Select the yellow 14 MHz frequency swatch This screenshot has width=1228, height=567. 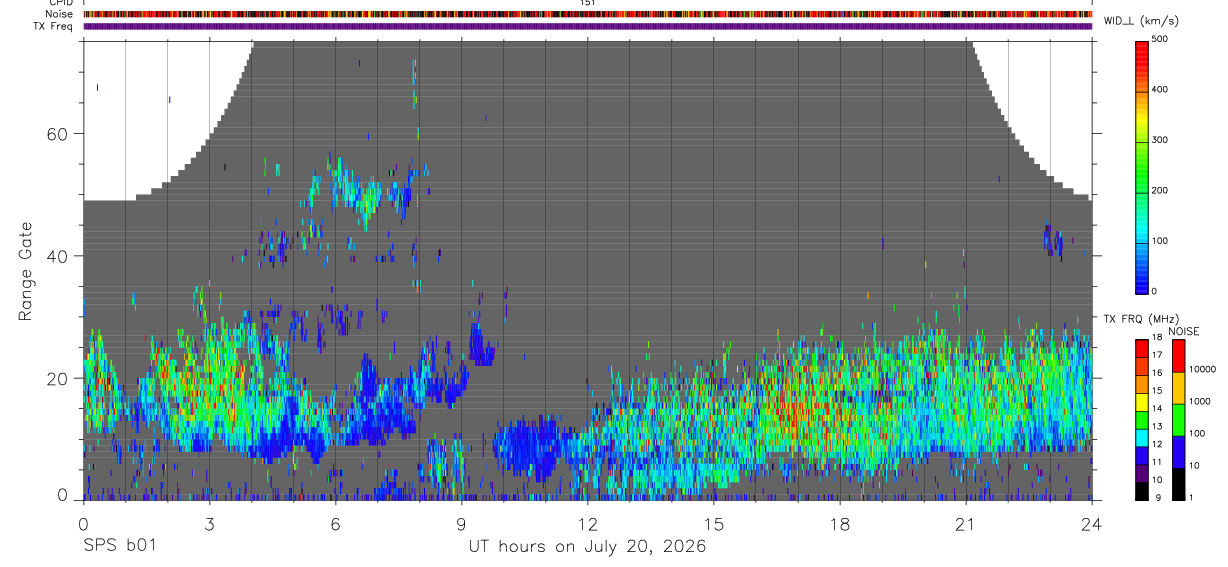point(1142,402)
